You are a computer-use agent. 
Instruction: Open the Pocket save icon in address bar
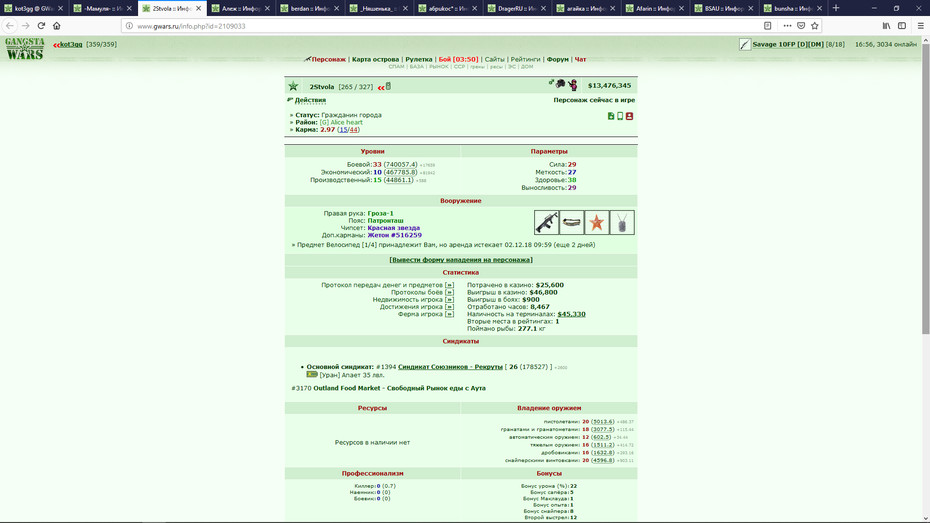pyautogui.click(x=801, y=25)
